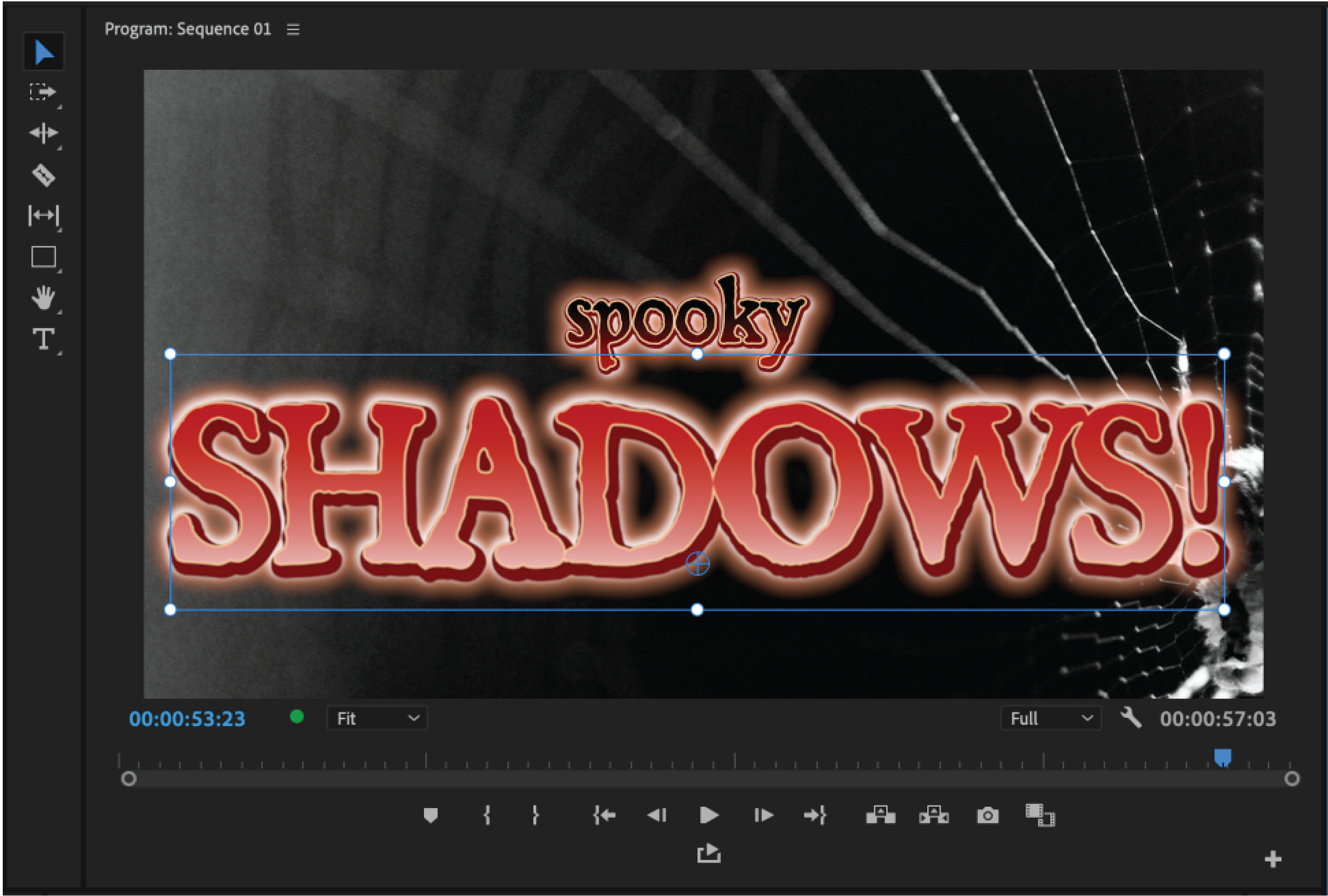This screenshot has height=896, width=1328.
Task: Step back one frame
Action: [x=656, y=815]
